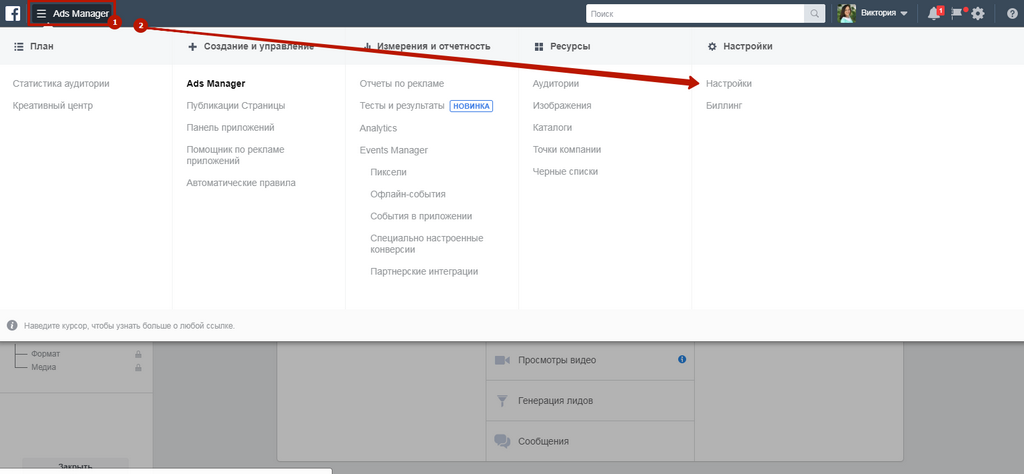Open Статистика аудитории

click(61, 84)
